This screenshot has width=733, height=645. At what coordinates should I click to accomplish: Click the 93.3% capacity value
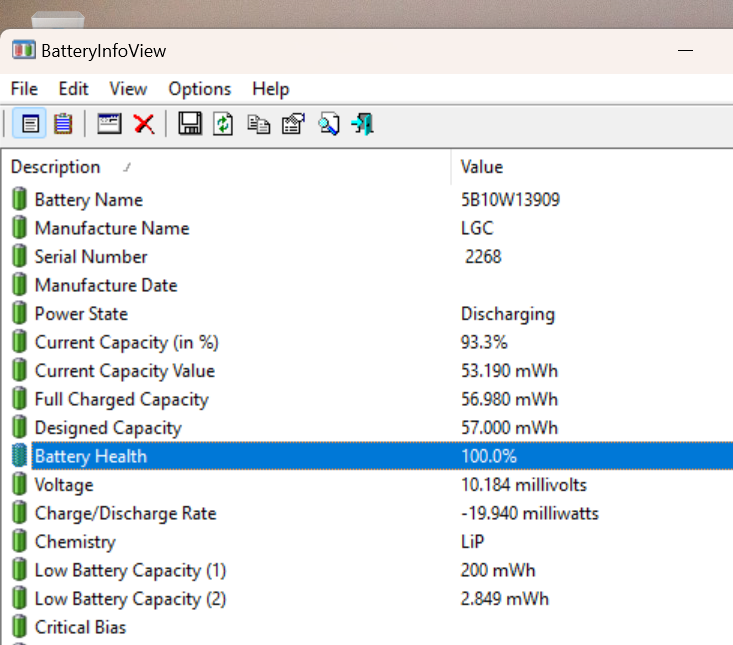[x=484, y=343]
